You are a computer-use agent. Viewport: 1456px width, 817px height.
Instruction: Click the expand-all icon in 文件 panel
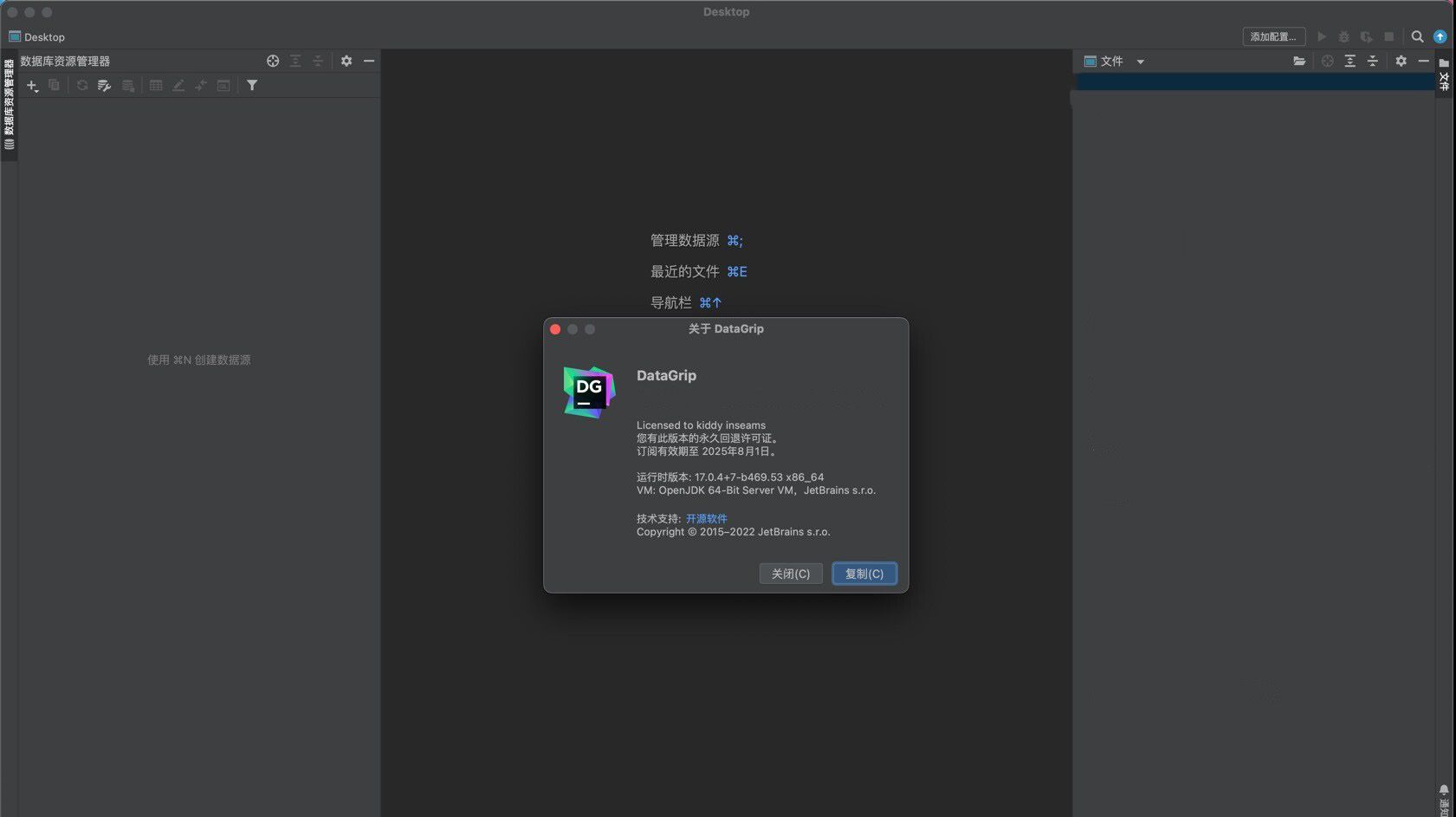1349,61
